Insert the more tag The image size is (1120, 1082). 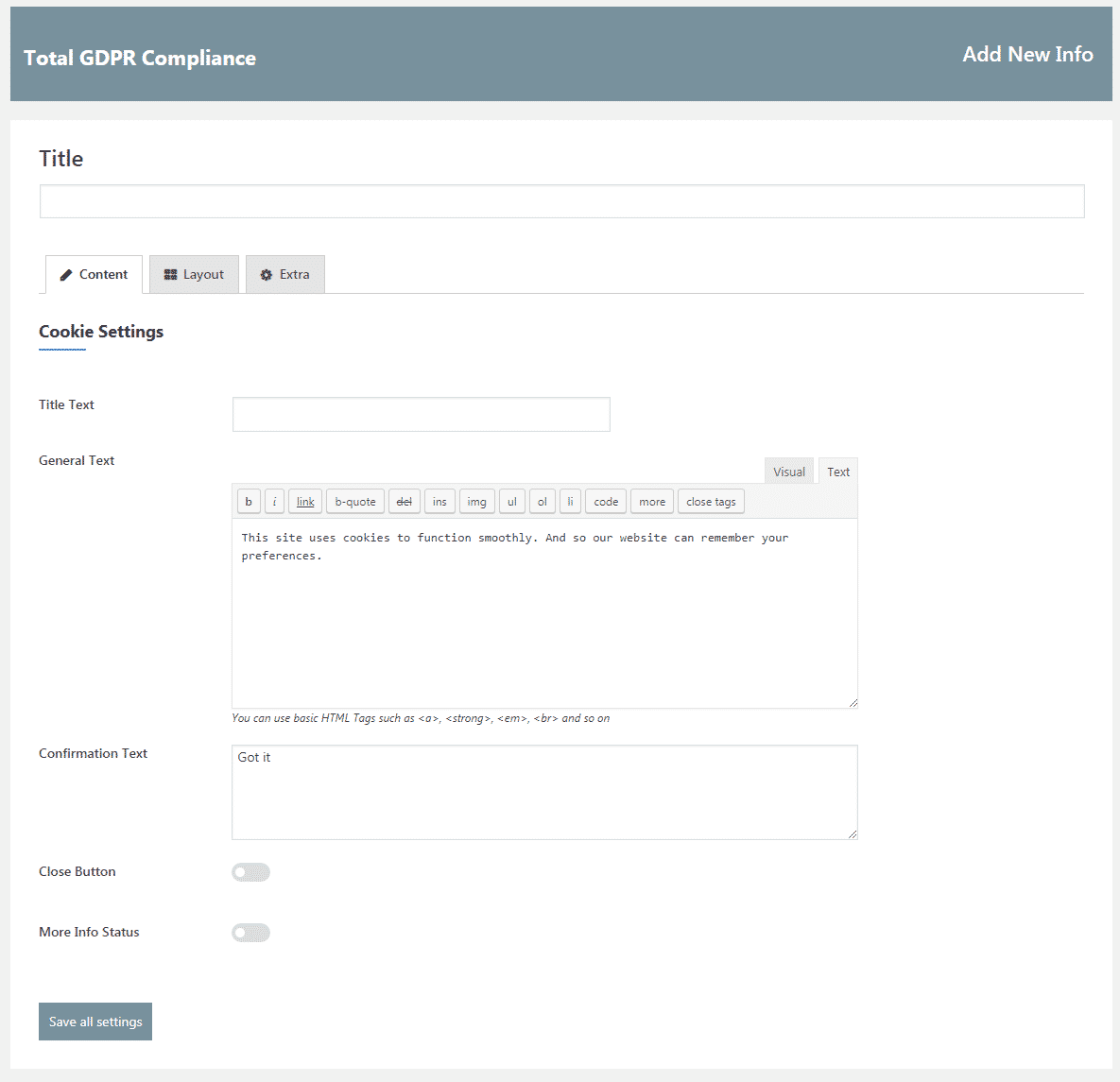click(652, 502)
